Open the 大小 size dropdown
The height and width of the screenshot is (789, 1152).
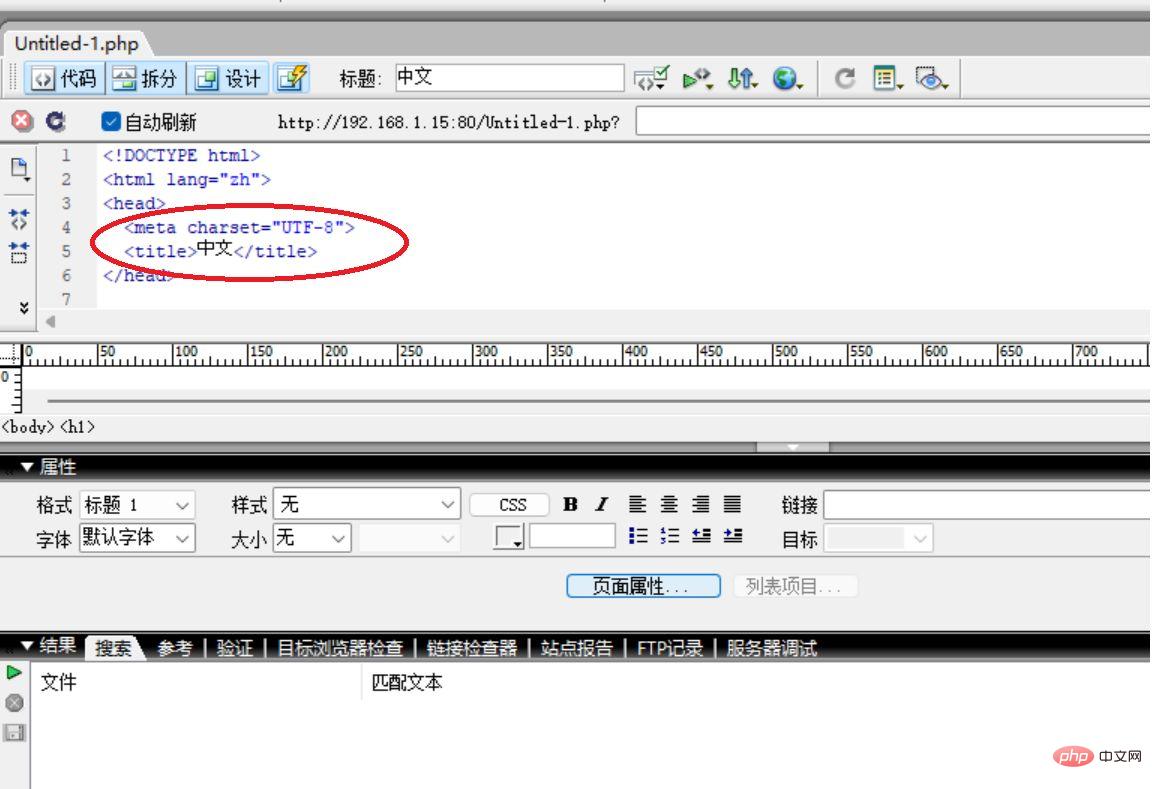312,538
